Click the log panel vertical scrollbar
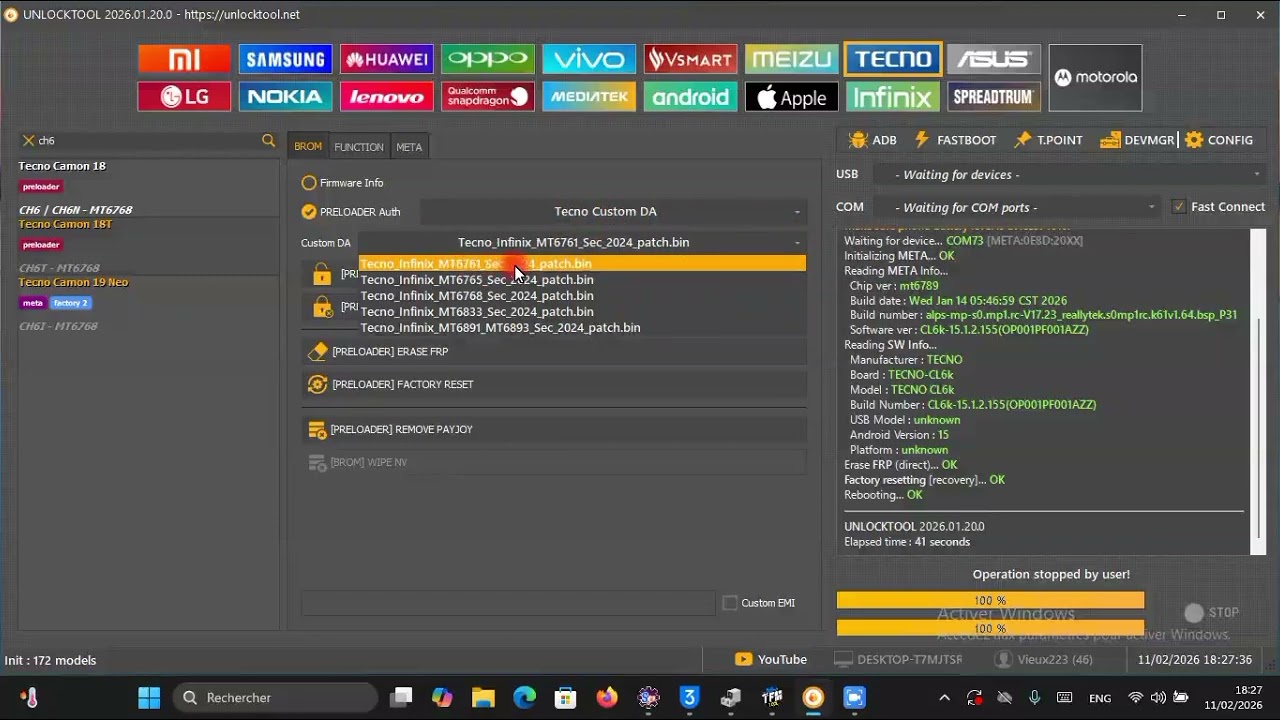The height and width of the screenshot is (720, 1280). coord(1258,390)
